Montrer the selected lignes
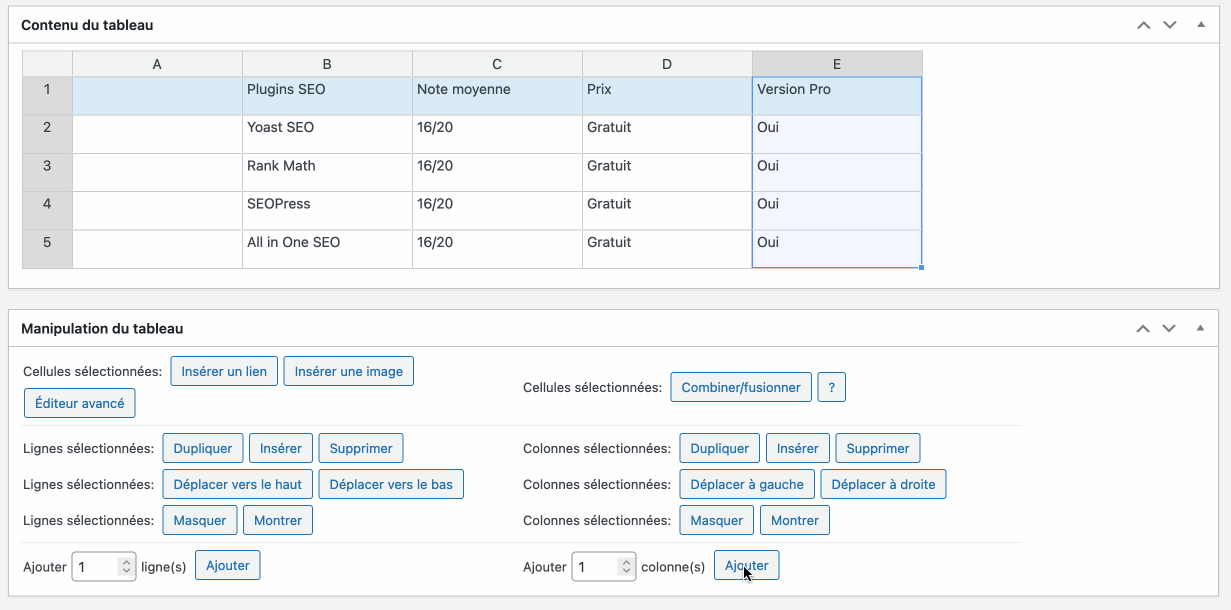The height and width of the screenshot is (610, 1231). tap(278, 520)
